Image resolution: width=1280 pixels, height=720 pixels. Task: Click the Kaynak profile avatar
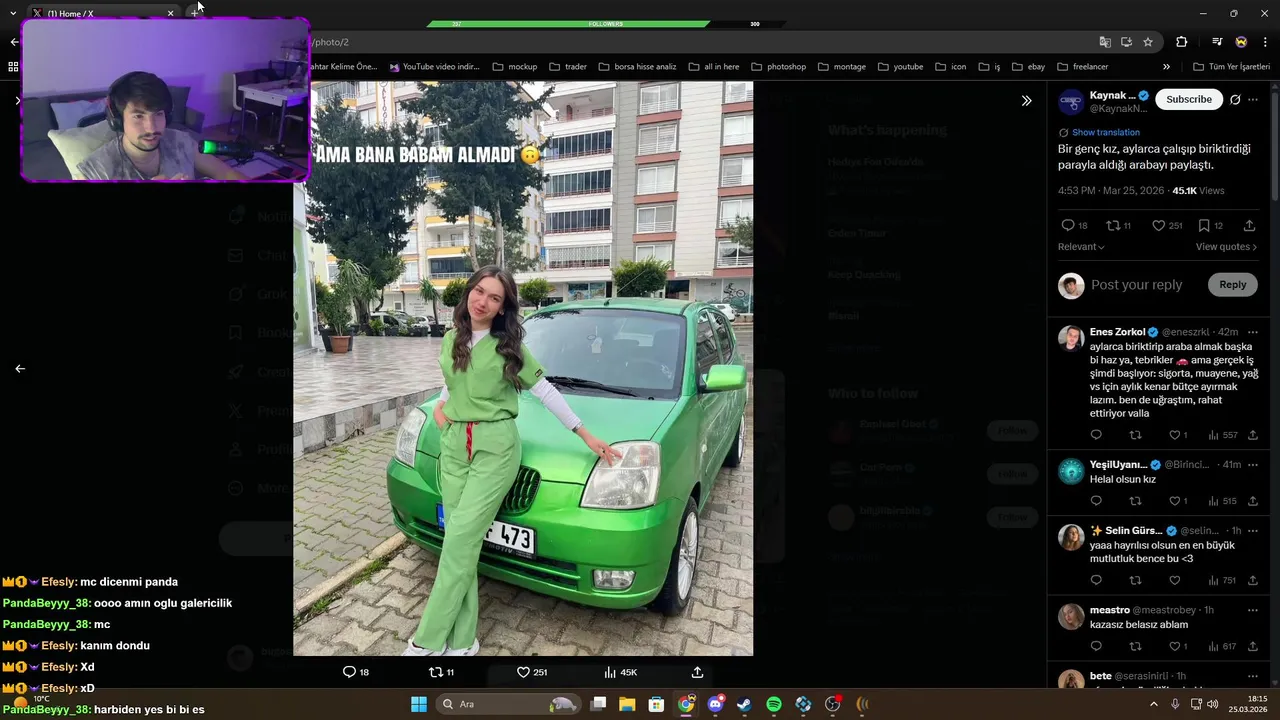pyautogui.click(x=1071, y=101)
